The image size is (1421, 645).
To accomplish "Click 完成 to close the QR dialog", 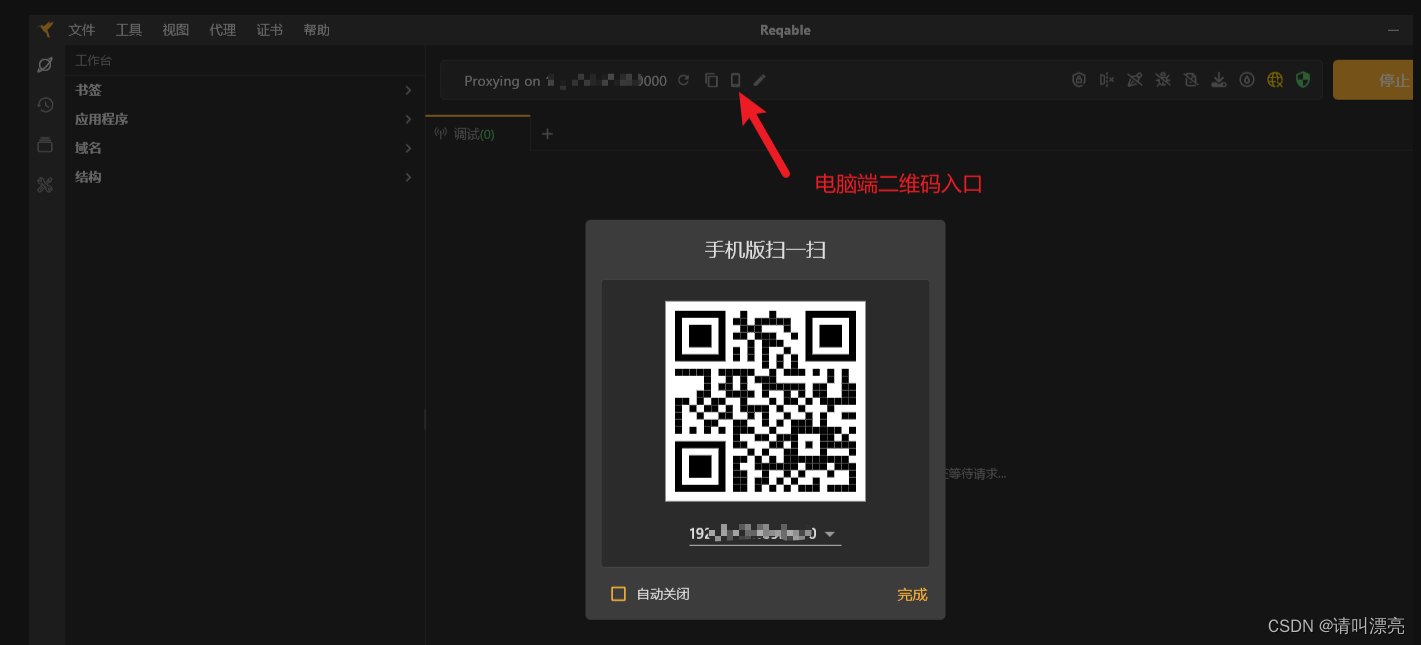I will [912, 594].
